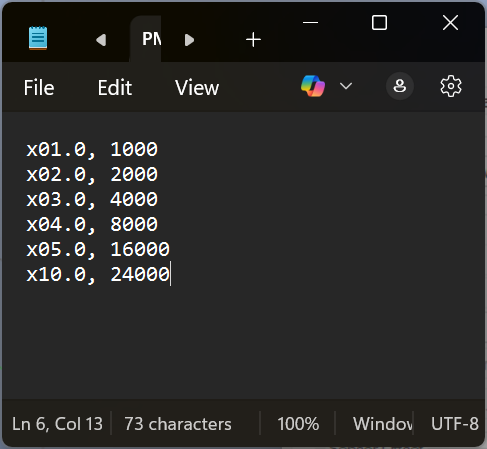Open the account profile icon
The height and width of the screenshot is (449, 487).
(400, 86)
